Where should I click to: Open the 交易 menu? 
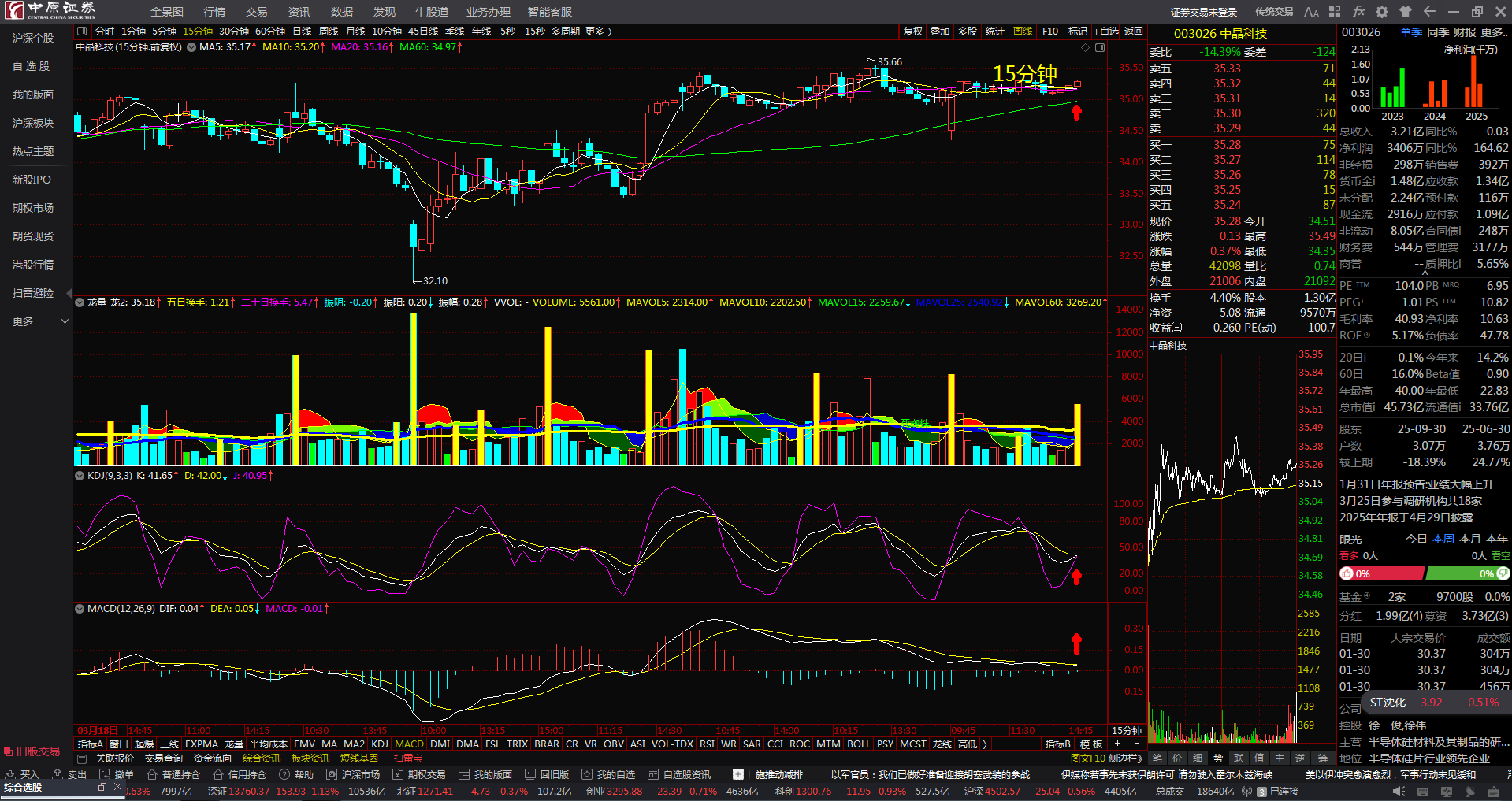(x=256, y=12)
